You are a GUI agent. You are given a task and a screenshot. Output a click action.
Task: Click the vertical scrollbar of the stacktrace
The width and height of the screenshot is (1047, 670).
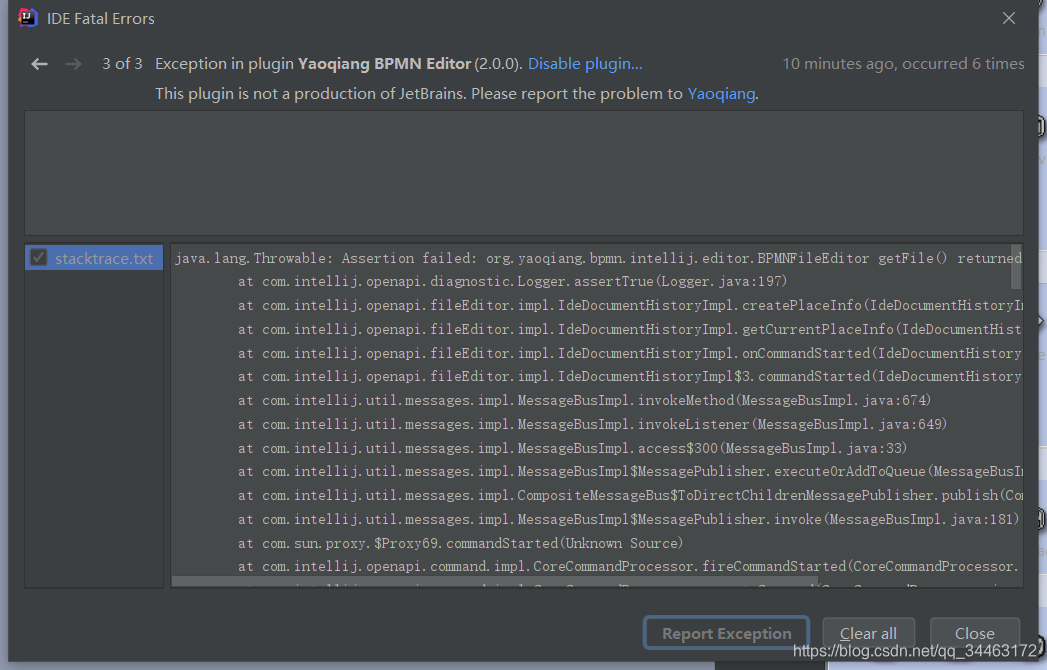(x=1016, y=267)
